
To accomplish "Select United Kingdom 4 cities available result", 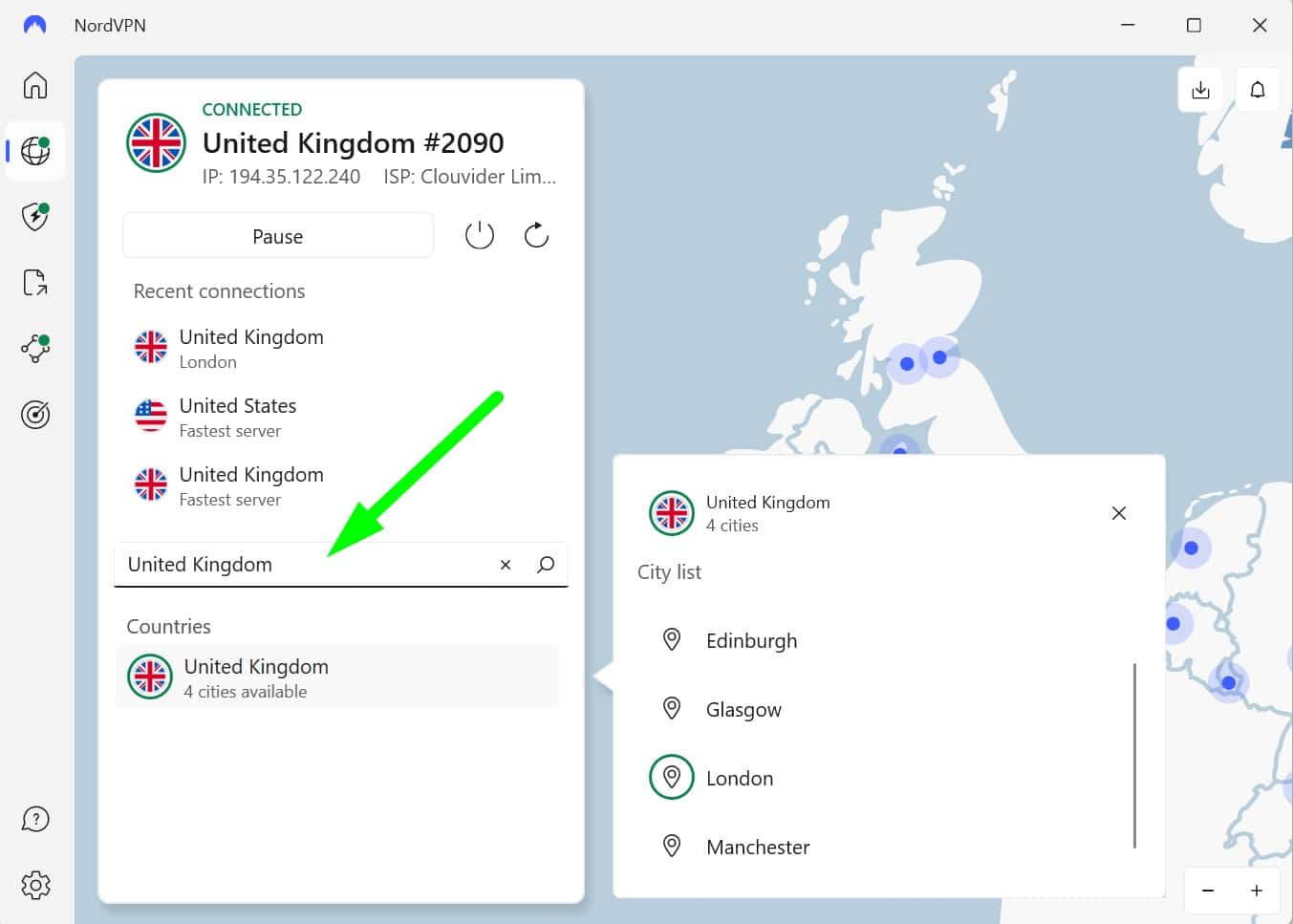I will pyautogui.click(x=337, y=677).
